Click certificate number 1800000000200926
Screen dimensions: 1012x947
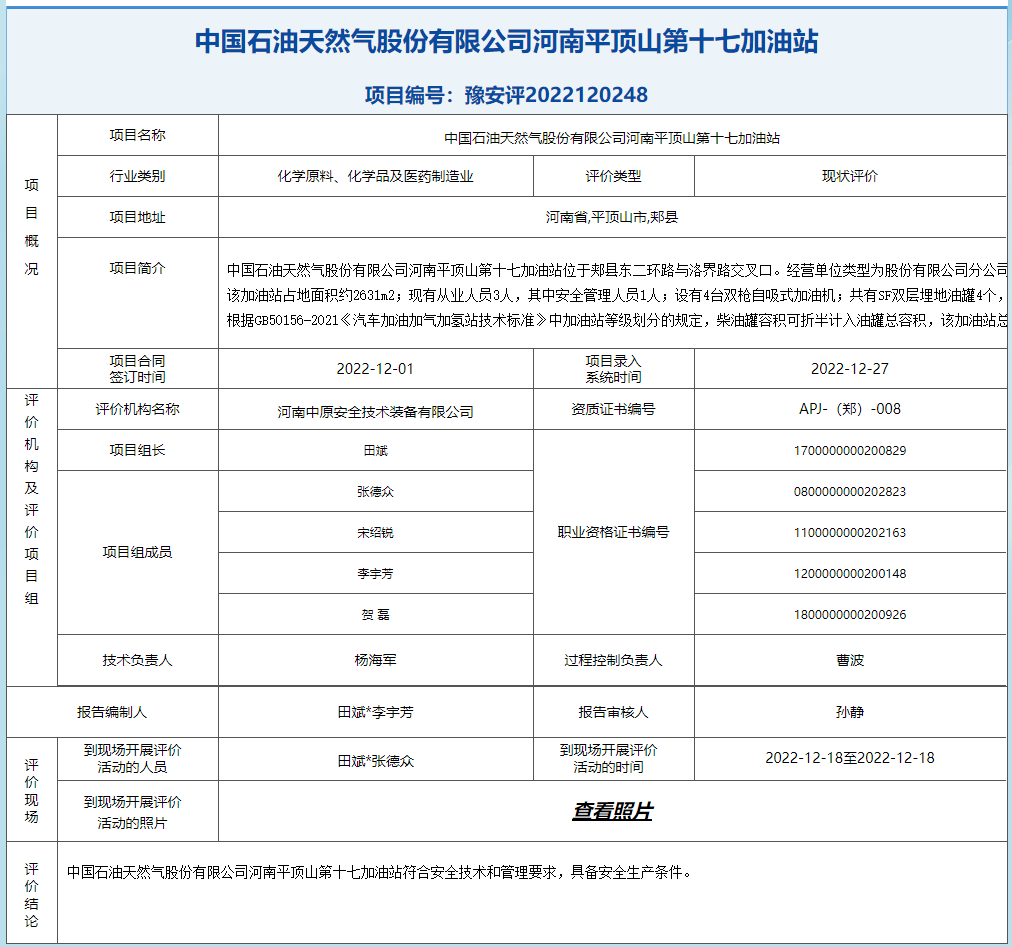850,615
